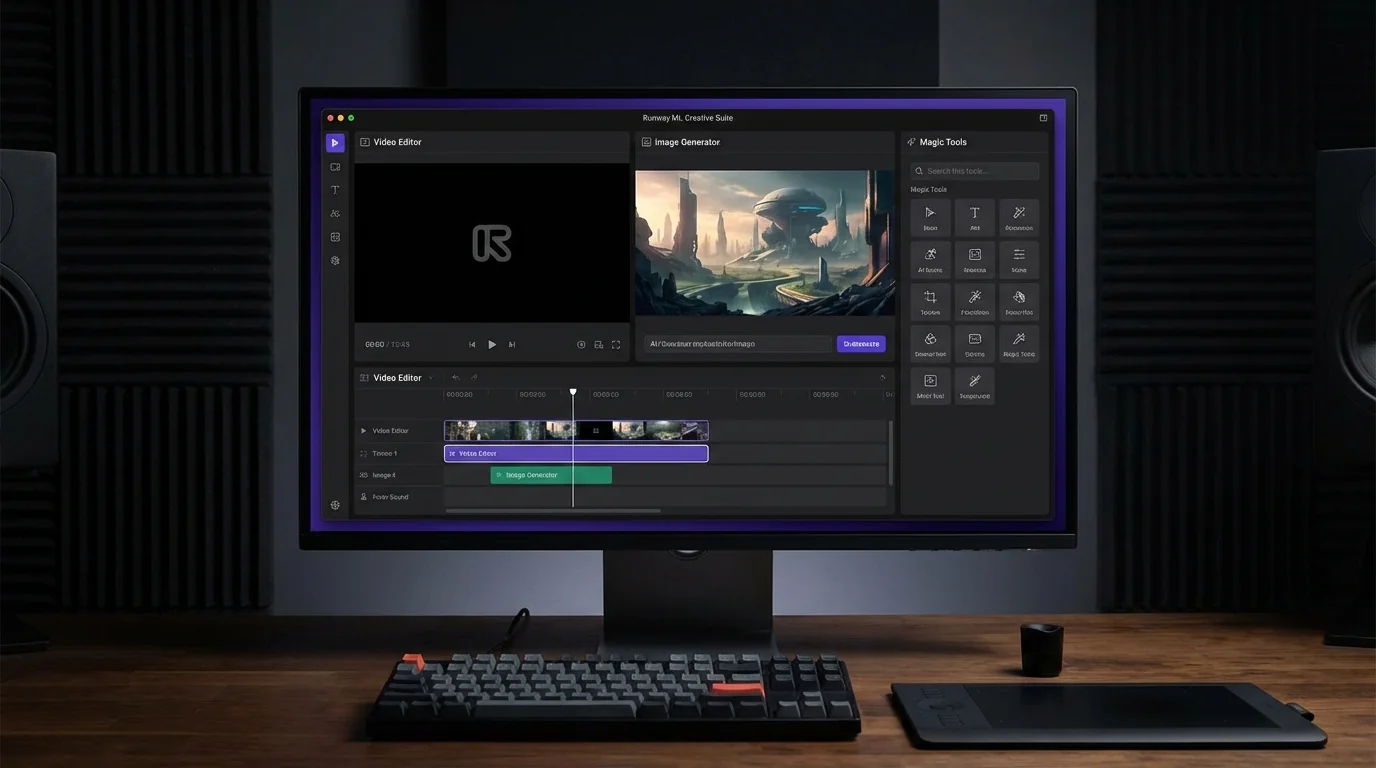The image size is (1376, 768).
Task: Select the crop tool tile in Magic Tools
Action: click(930, 298)
